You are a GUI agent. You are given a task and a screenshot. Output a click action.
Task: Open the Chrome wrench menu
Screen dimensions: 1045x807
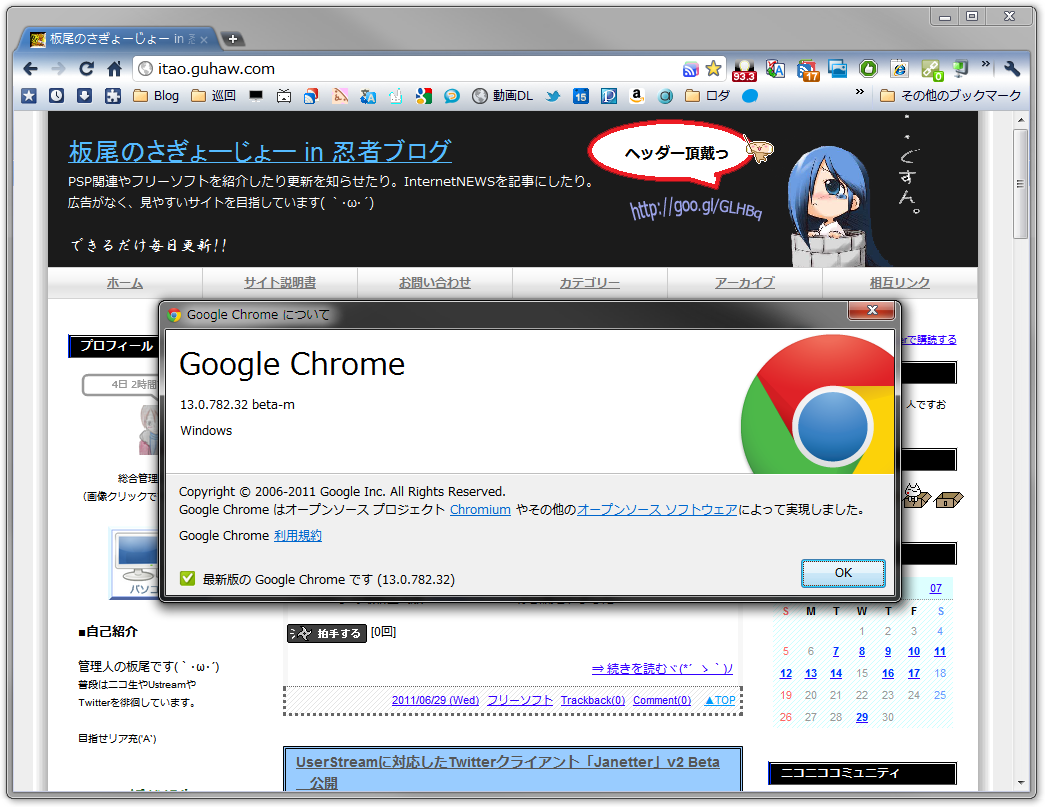[1012, 69]
